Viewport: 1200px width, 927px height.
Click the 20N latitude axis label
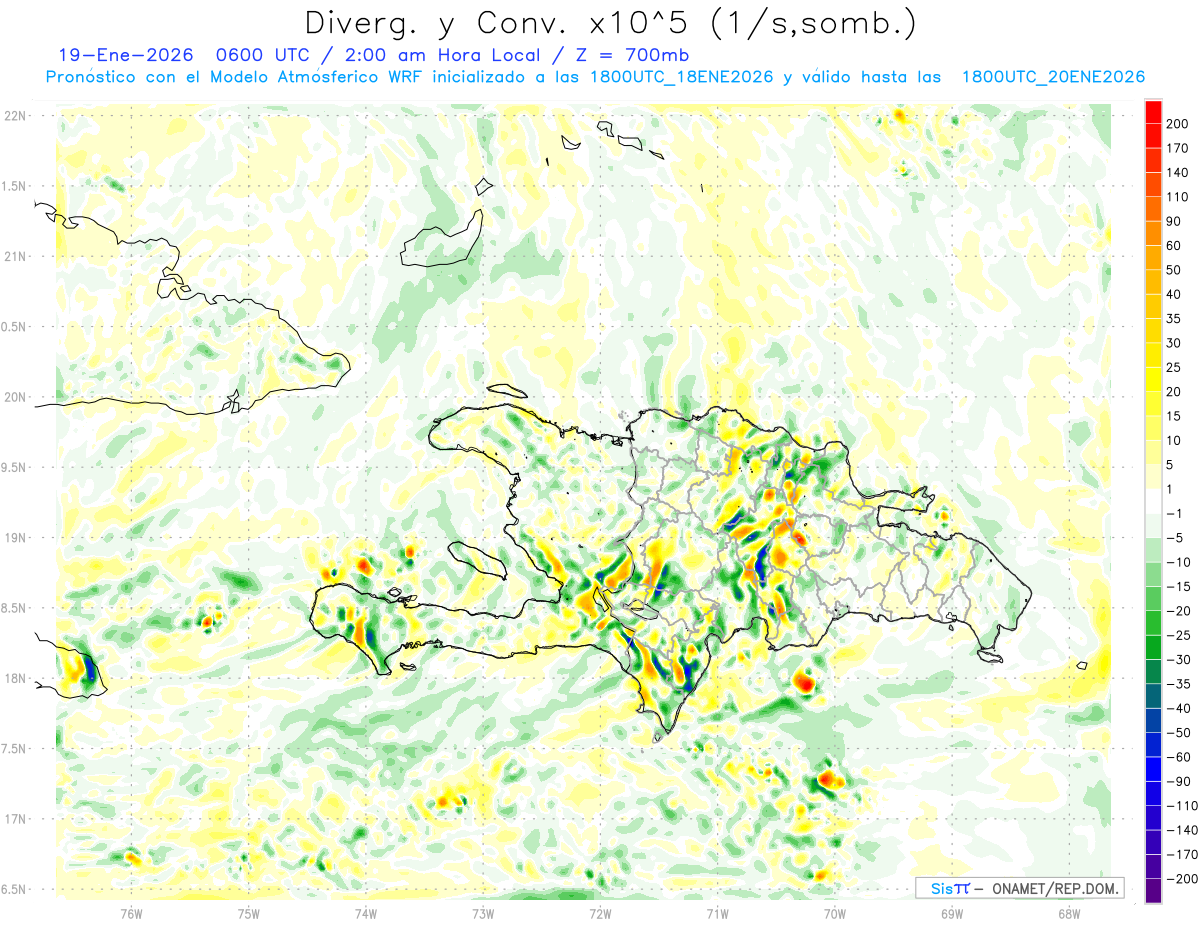tap(14, 397)
